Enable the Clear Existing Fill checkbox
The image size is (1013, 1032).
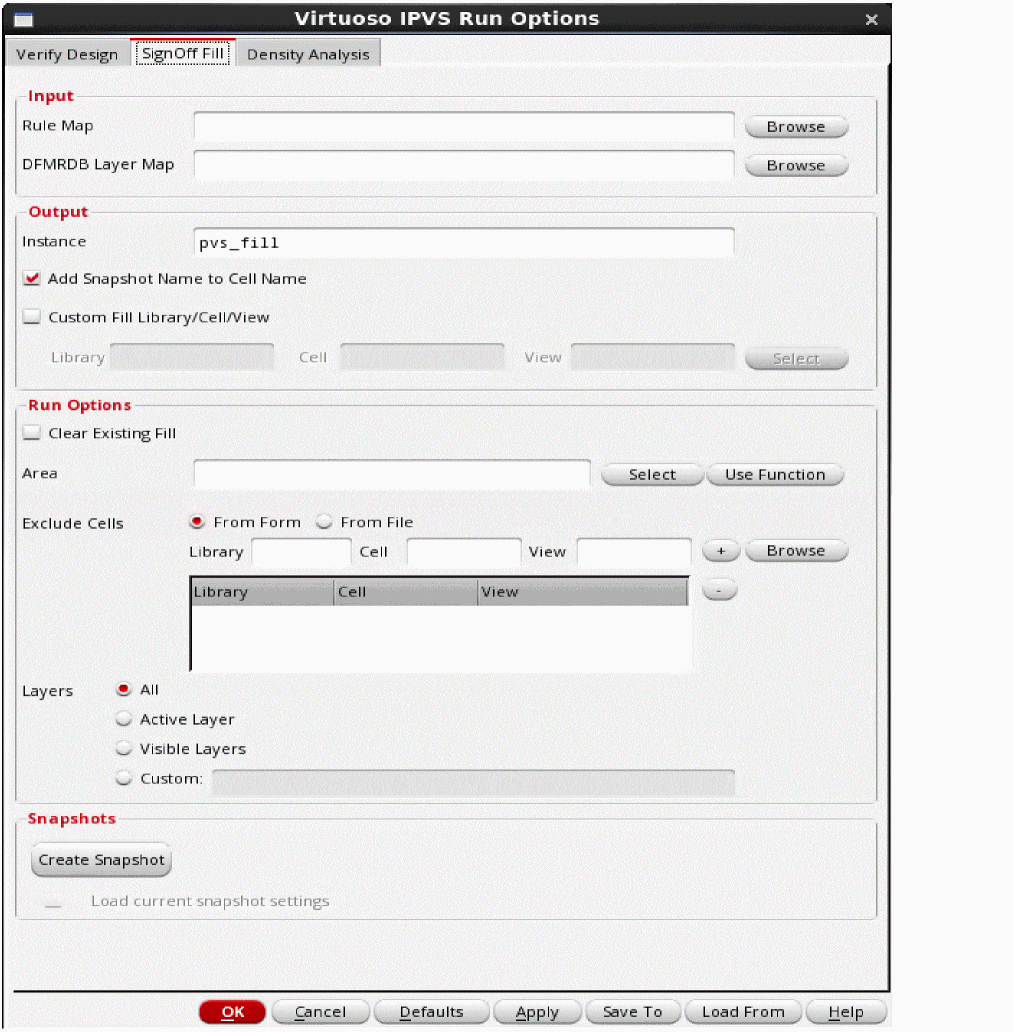click(32, 433)
